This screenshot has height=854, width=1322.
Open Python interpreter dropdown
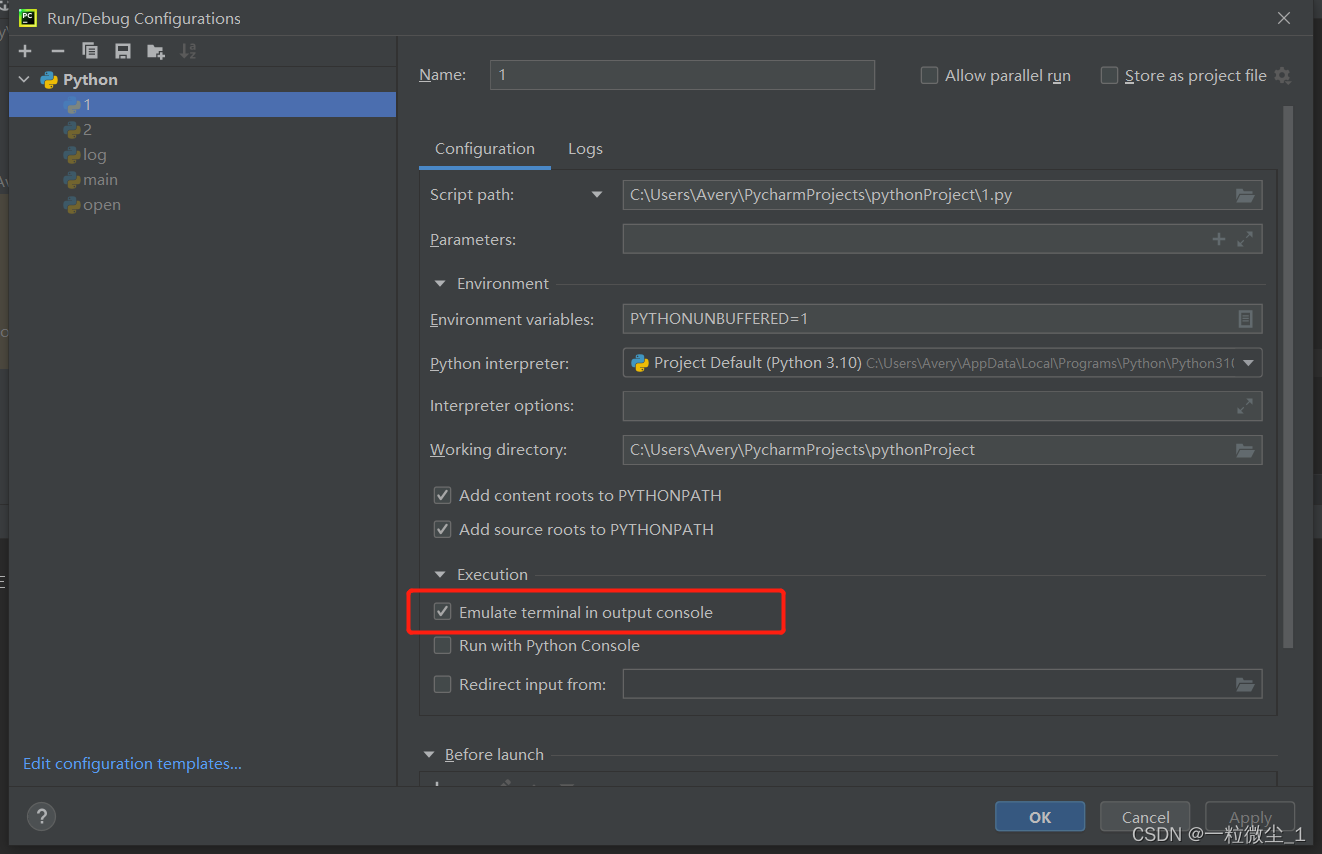point(1248,363)
